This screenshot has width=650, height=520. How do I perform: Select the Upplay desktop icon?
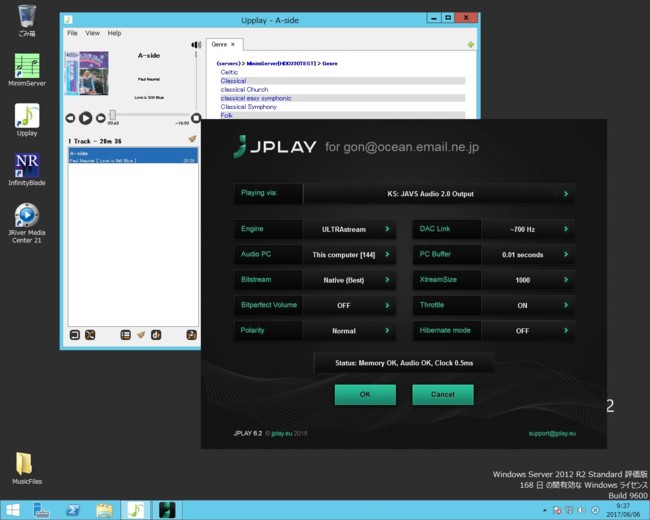click(x=27, y=120)
